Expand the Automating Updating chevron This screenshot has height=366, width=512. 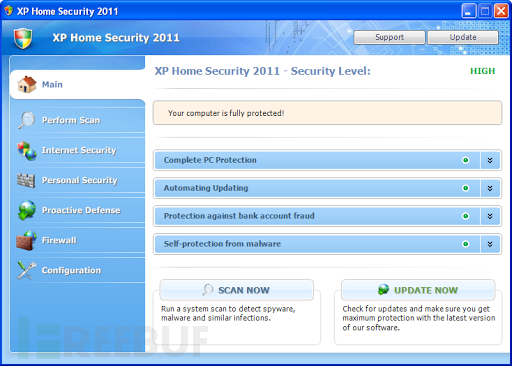click(490, 188)
